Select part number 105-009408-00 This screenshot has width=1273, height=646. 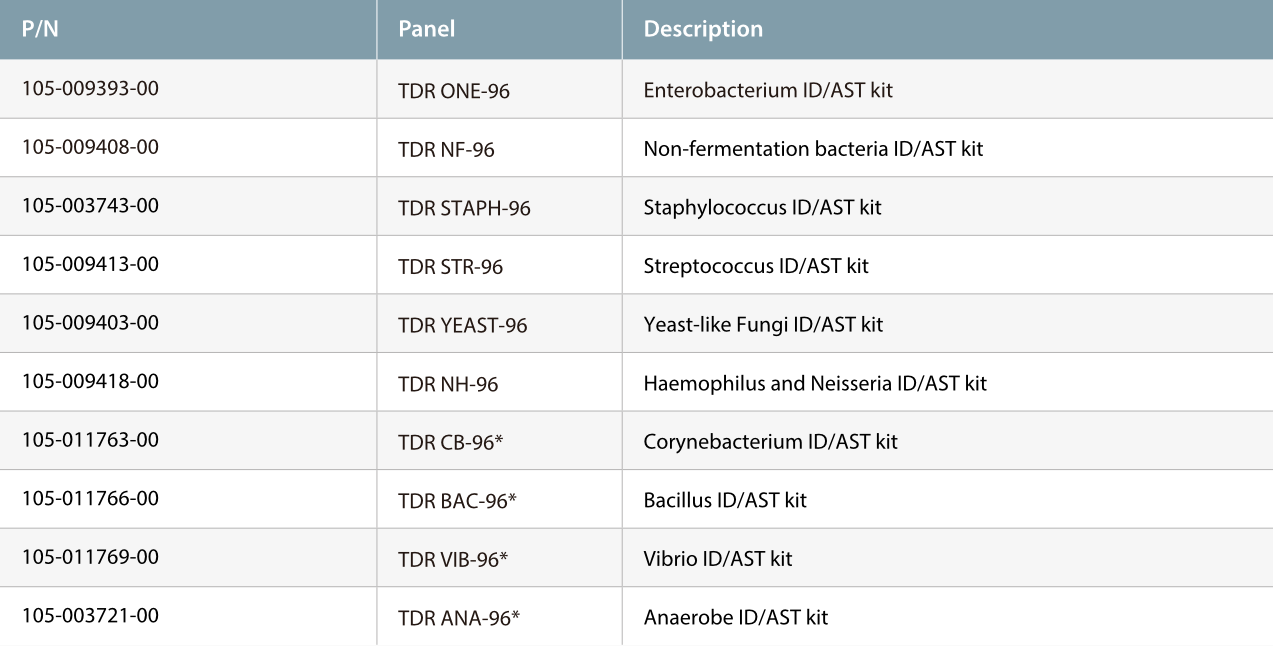tap(91, 147)
